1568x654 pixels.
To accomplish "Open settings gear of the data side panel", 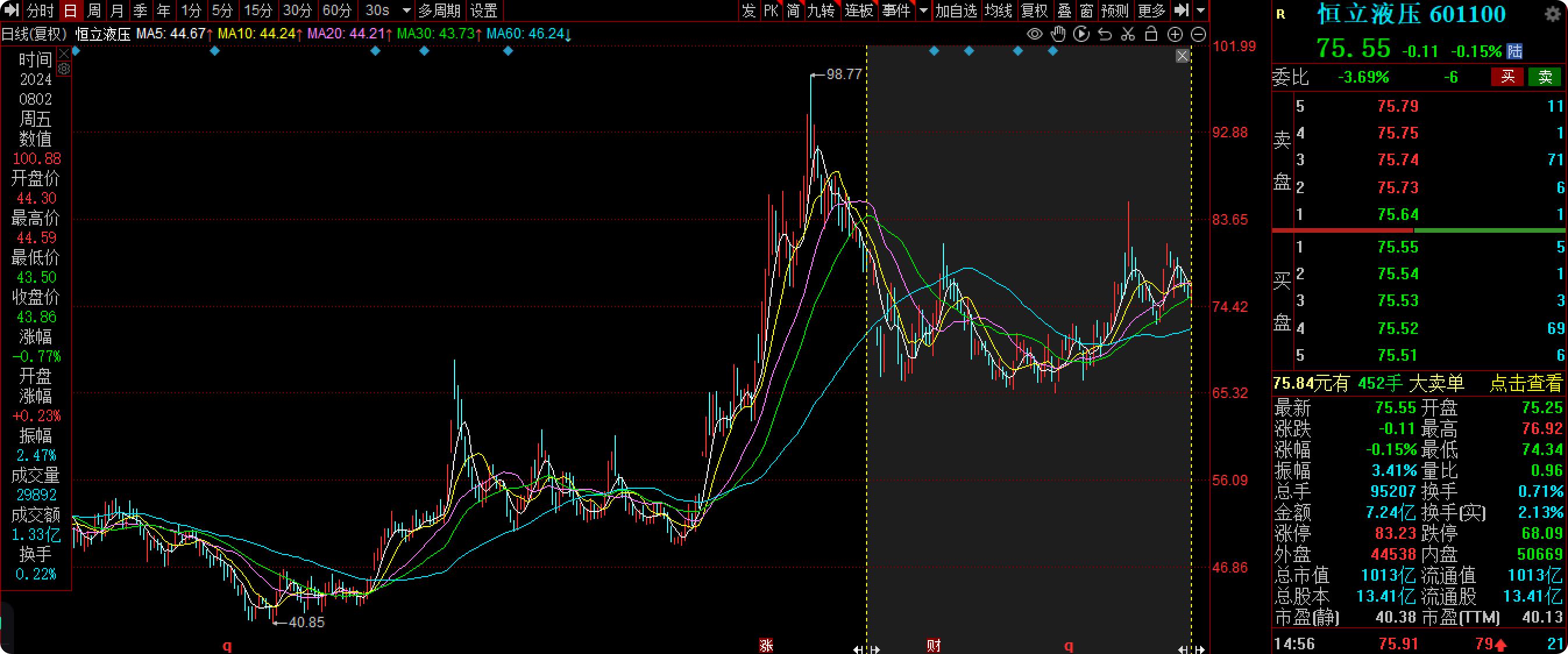I will coord(64,69).
